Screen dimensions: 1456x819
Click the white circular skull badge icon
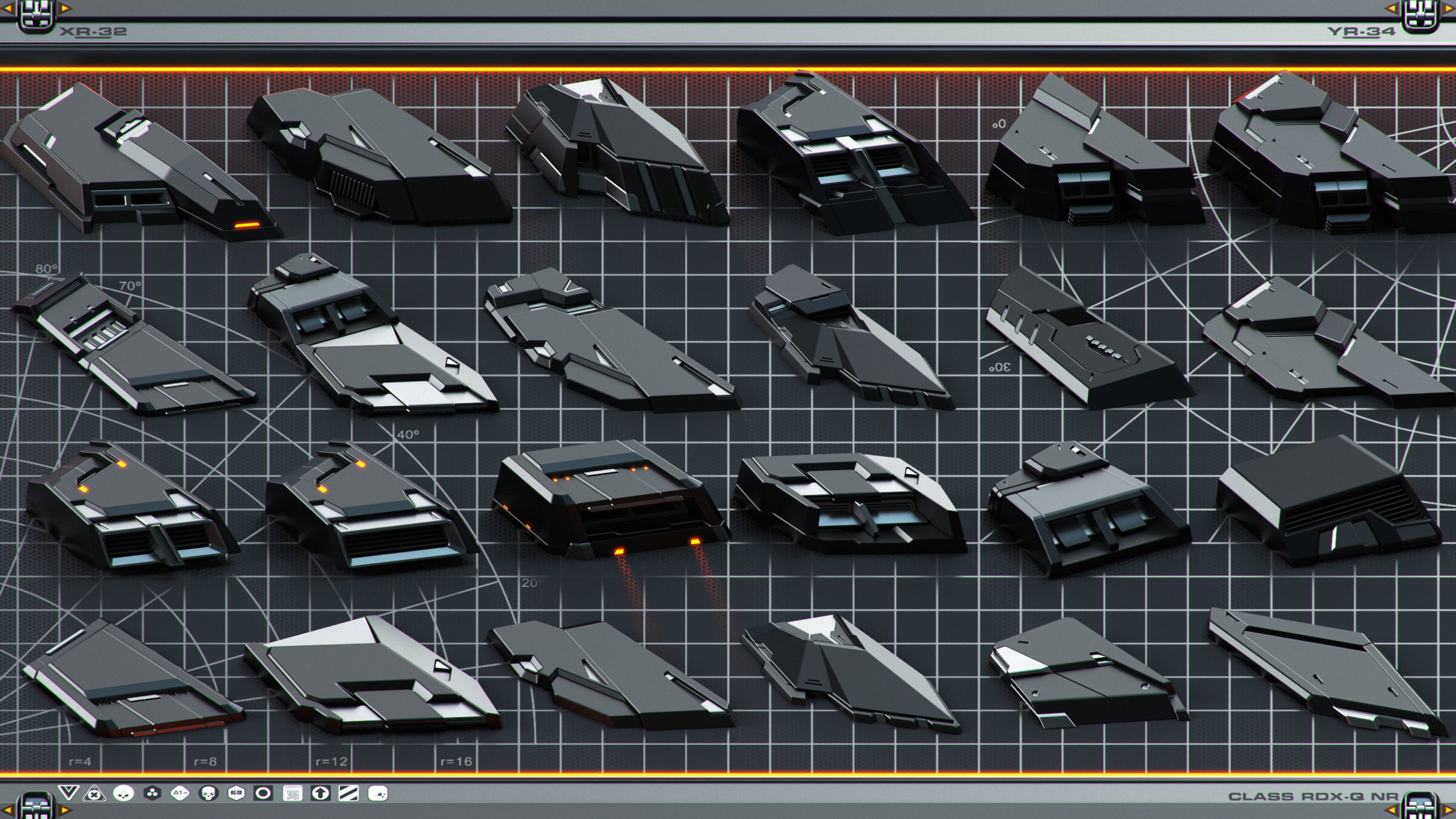[123, 794]
